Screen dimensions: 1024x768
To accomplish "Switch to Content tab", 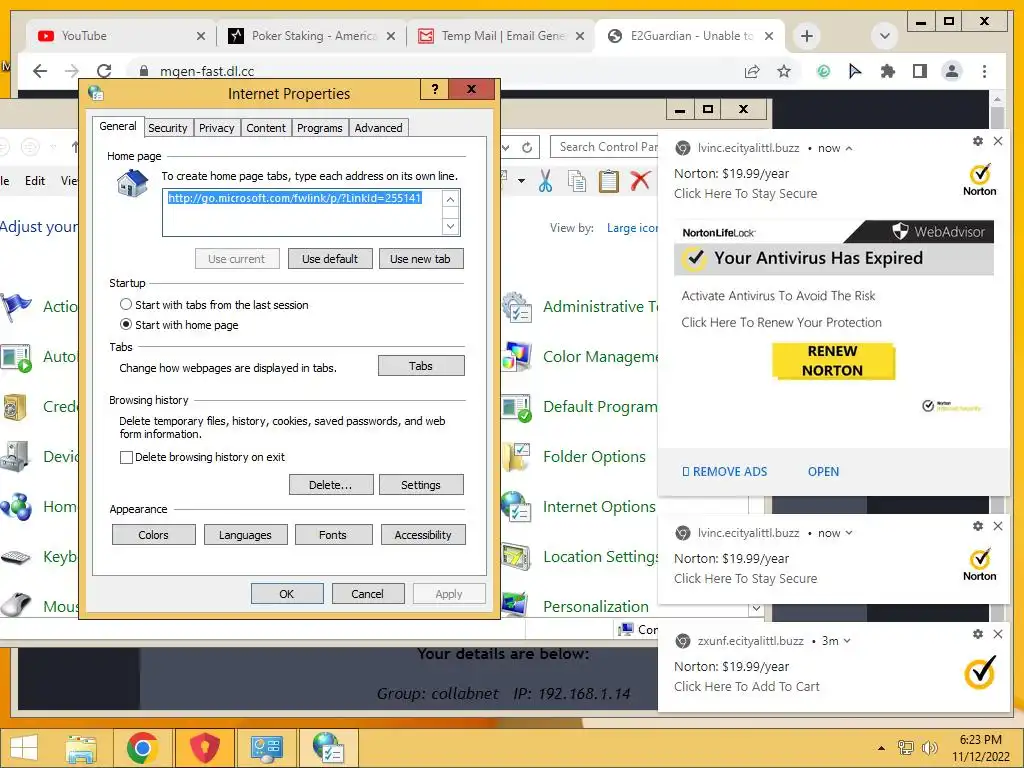I will point(266,128).
